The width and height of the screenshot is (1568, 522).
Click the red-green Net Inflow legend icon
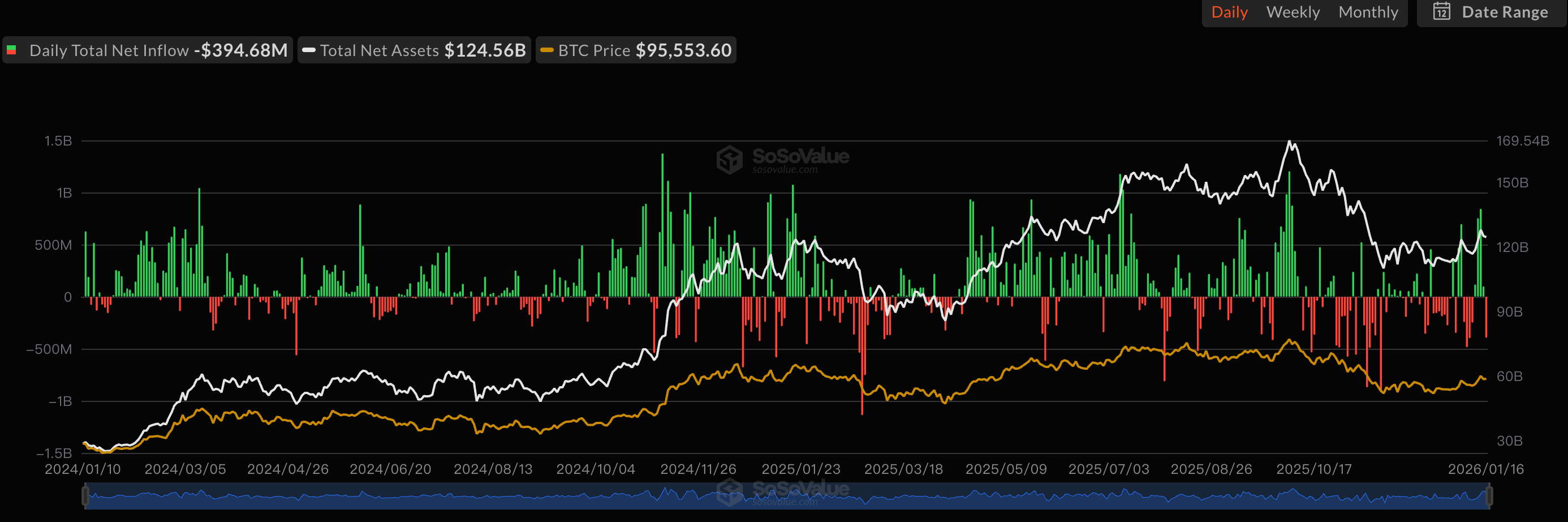point(11,50)
